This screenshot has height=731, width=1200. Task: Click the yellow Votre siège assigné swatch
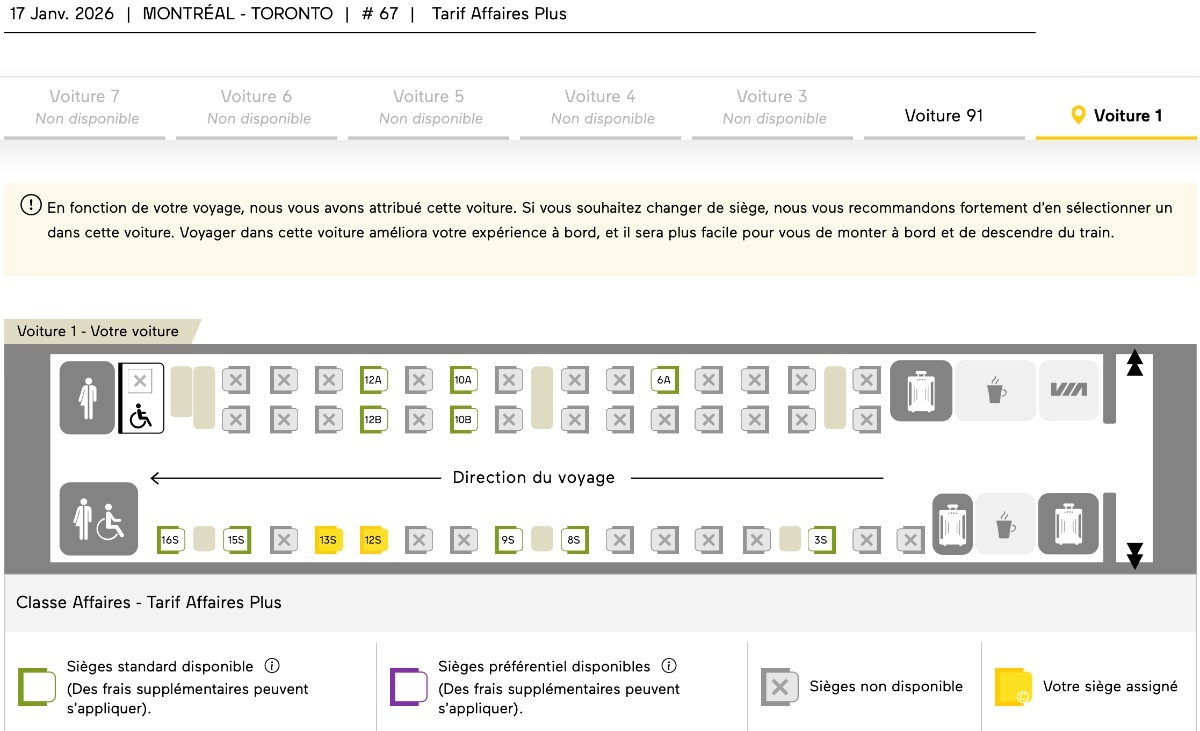pos(1012,687)
